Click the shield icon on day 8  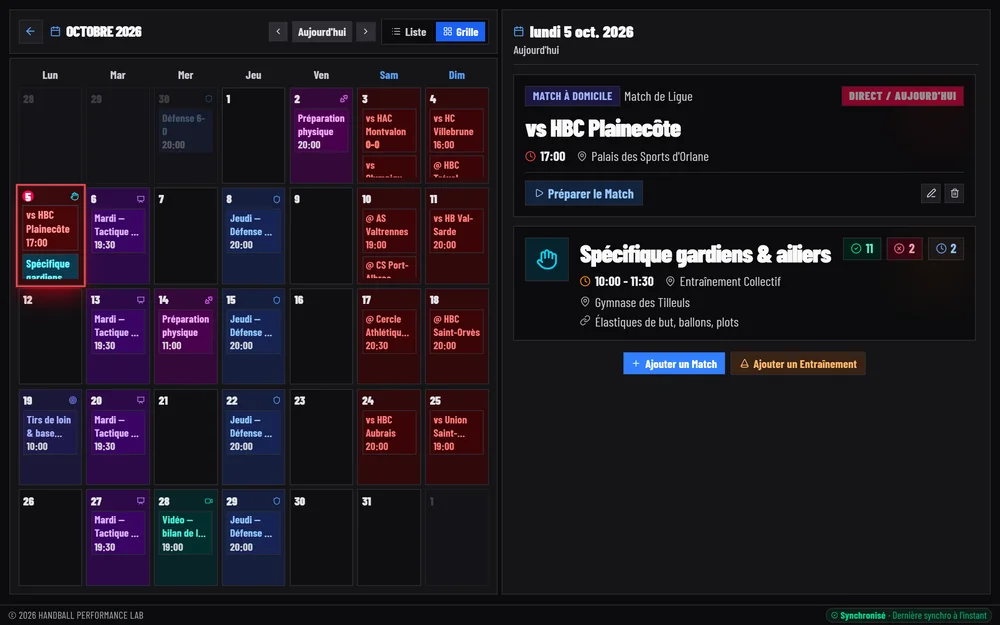[276, 200]
